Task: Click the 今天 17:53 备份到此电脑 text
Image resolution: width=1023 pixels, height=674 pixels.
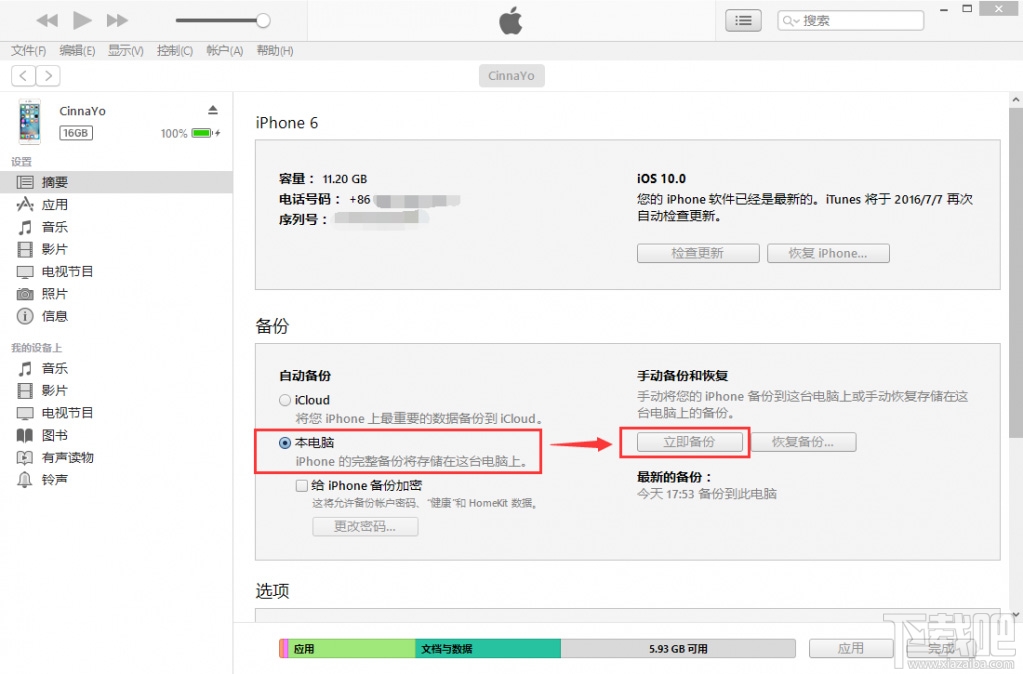Action: [707, 494]
